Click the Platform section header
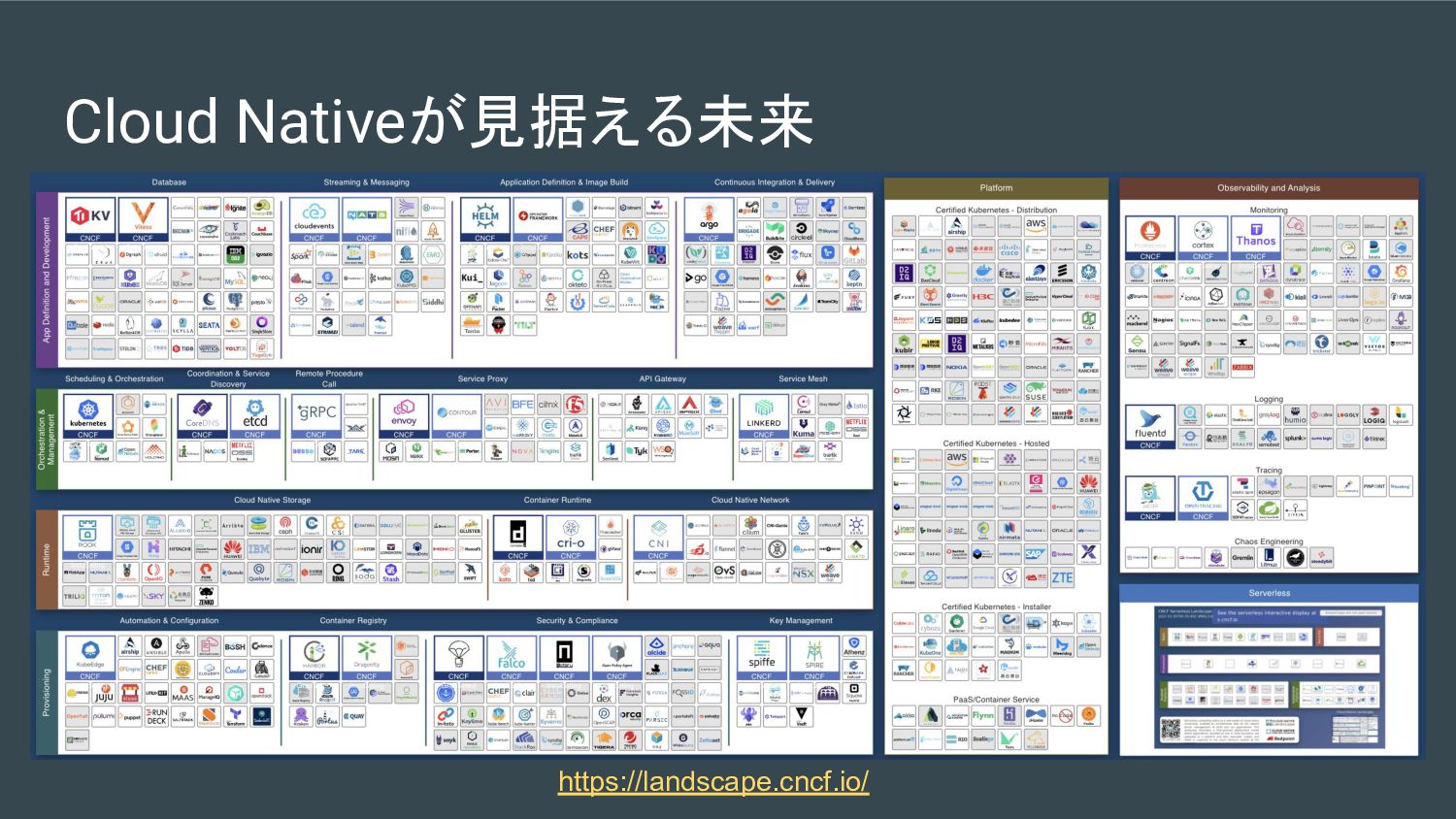Screen dimensions: 1456x819 [x=996, y=188]
